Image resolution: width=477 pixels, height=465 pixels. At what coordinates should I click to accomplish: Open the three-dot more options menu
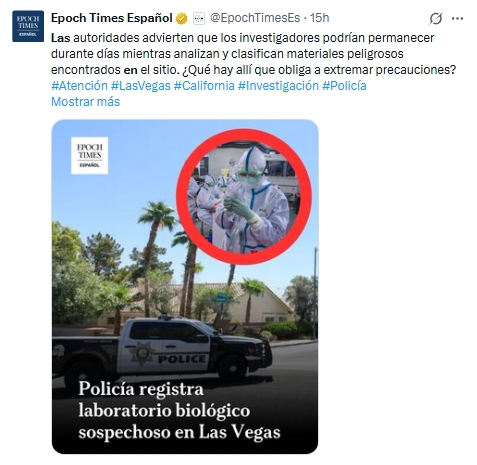click(457, 19)
